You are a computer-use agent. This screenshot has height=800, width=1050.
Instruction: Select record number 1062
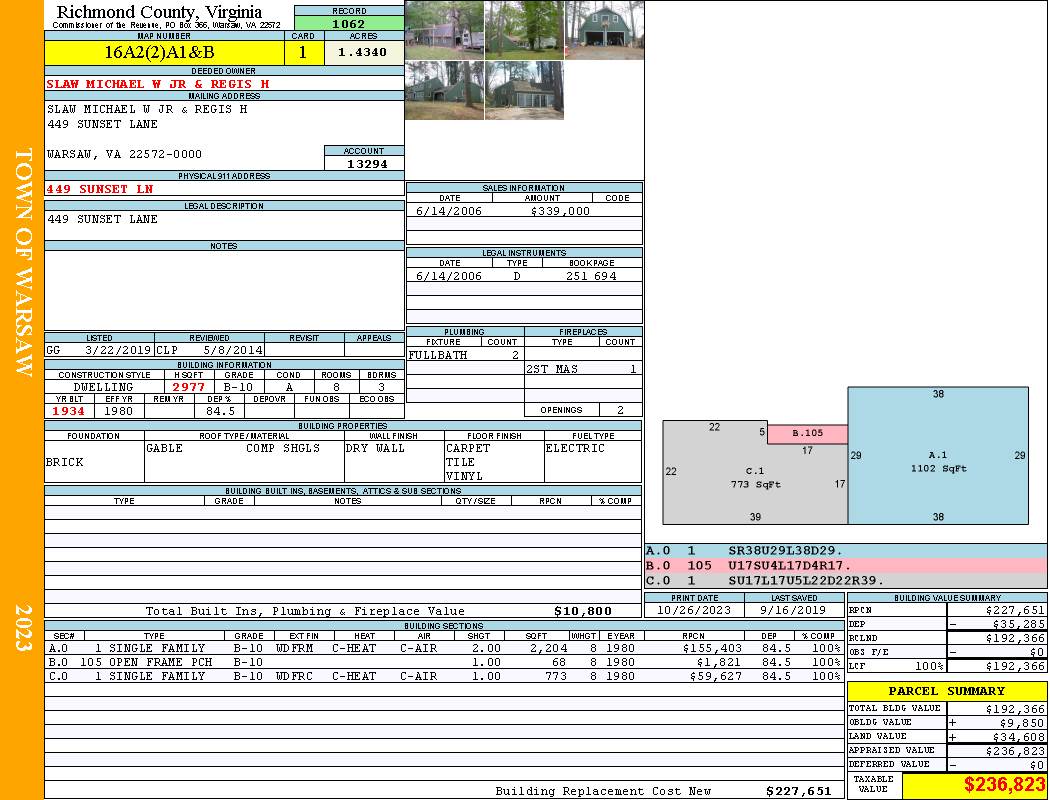[x=349, y=23]
